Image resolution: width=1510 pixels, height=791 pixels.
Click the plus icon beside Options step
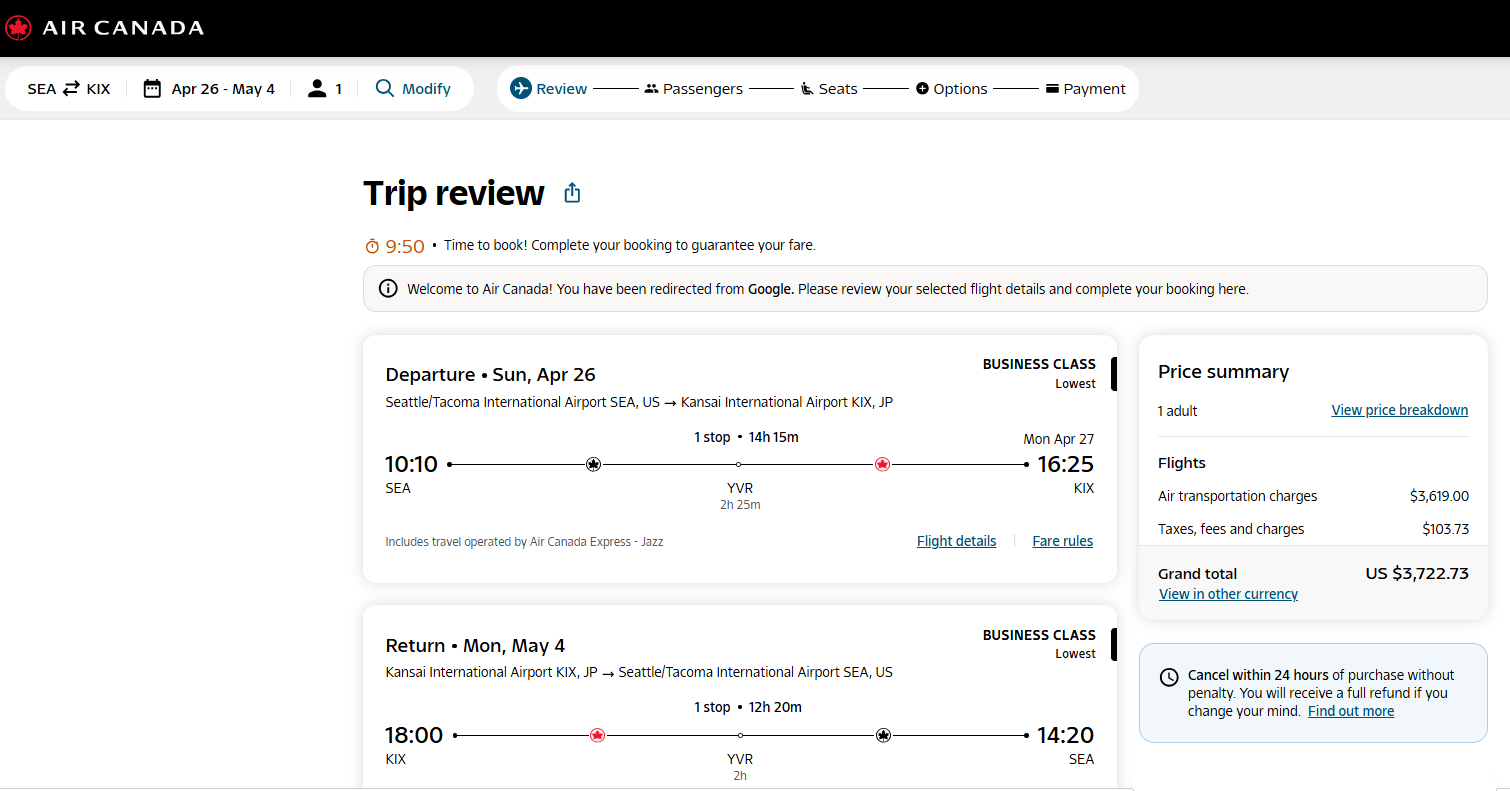click(x=923, y=88)
